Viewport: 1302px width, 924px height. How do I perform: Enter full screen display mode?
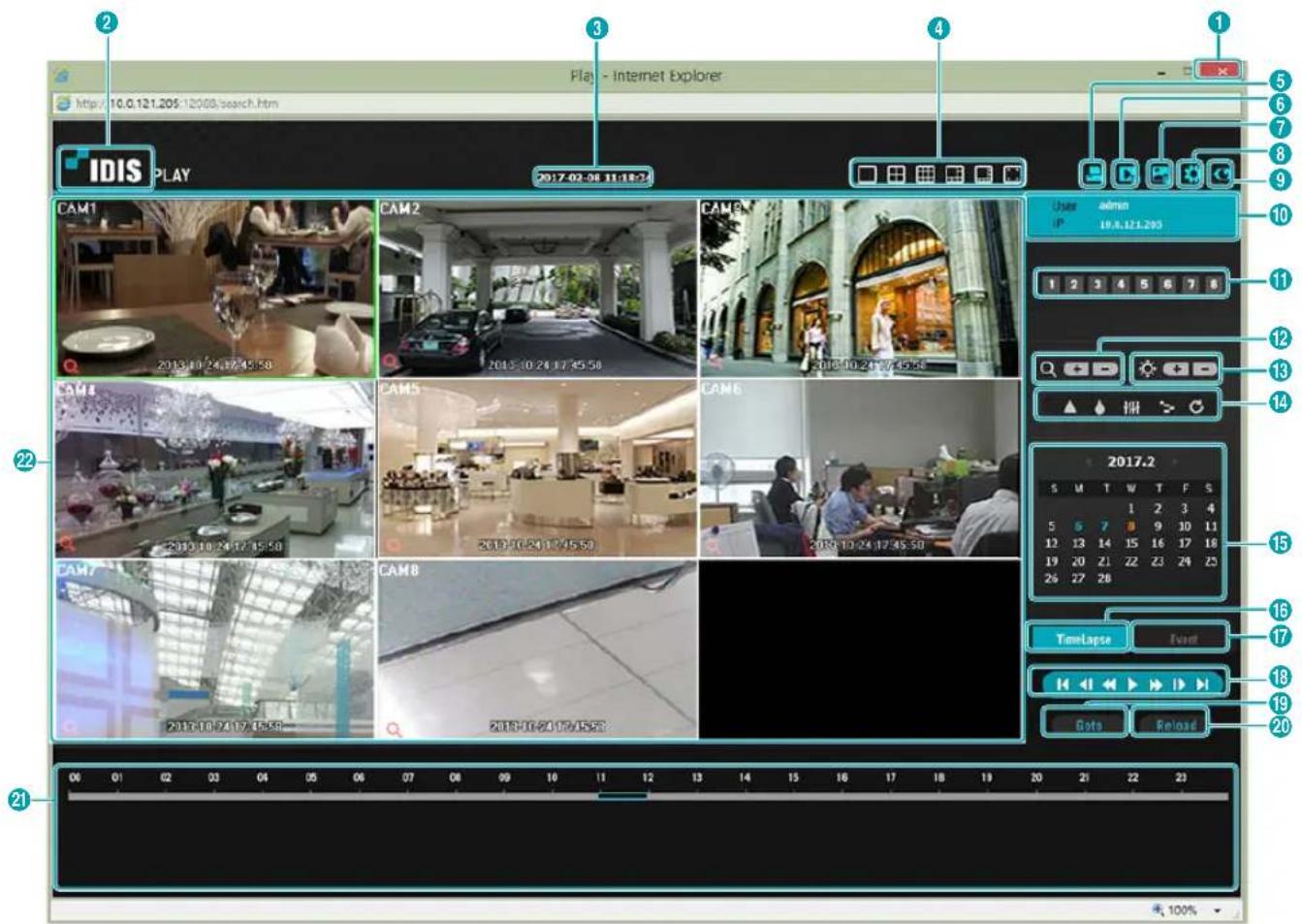point(1012,175)
